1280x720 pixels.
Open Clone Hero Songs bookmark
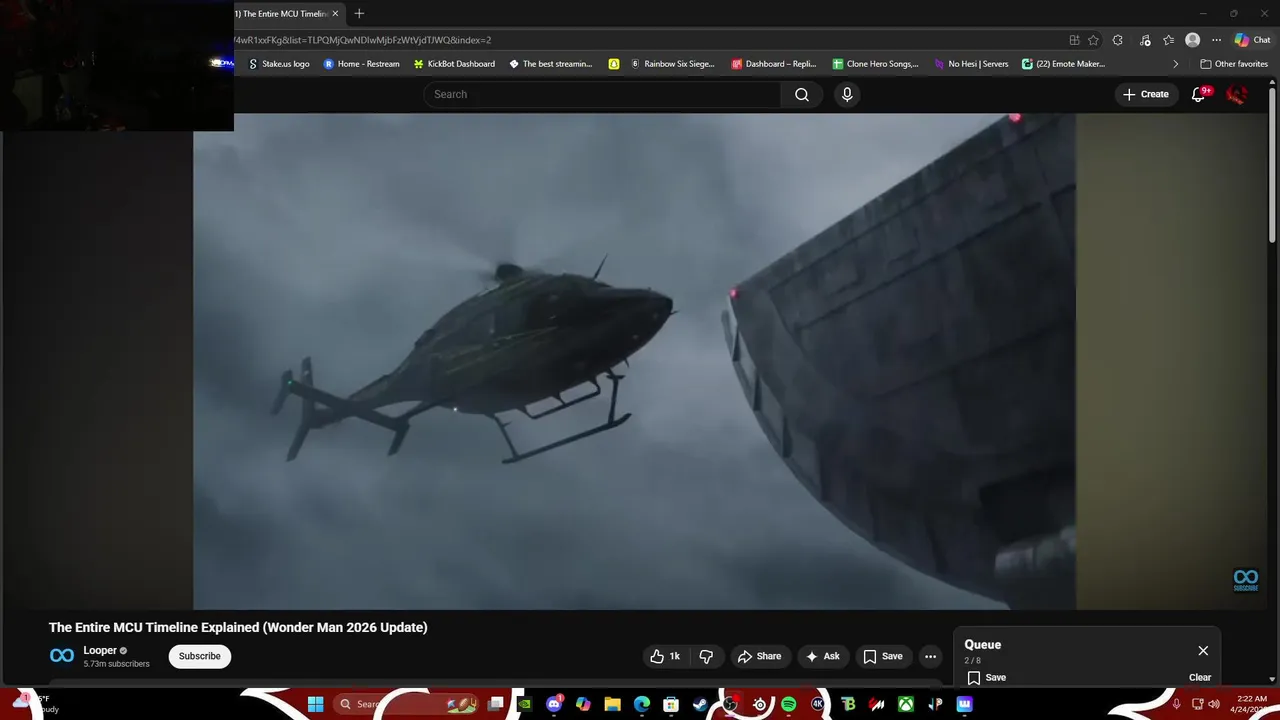875,64
